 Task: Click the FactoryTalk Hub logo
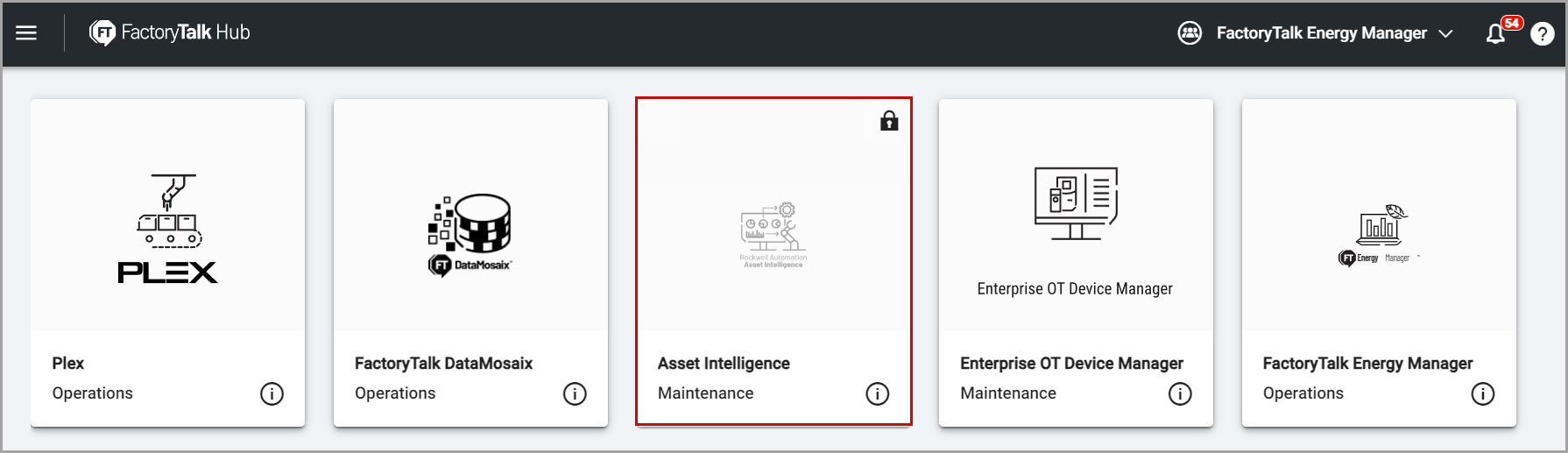170,33
